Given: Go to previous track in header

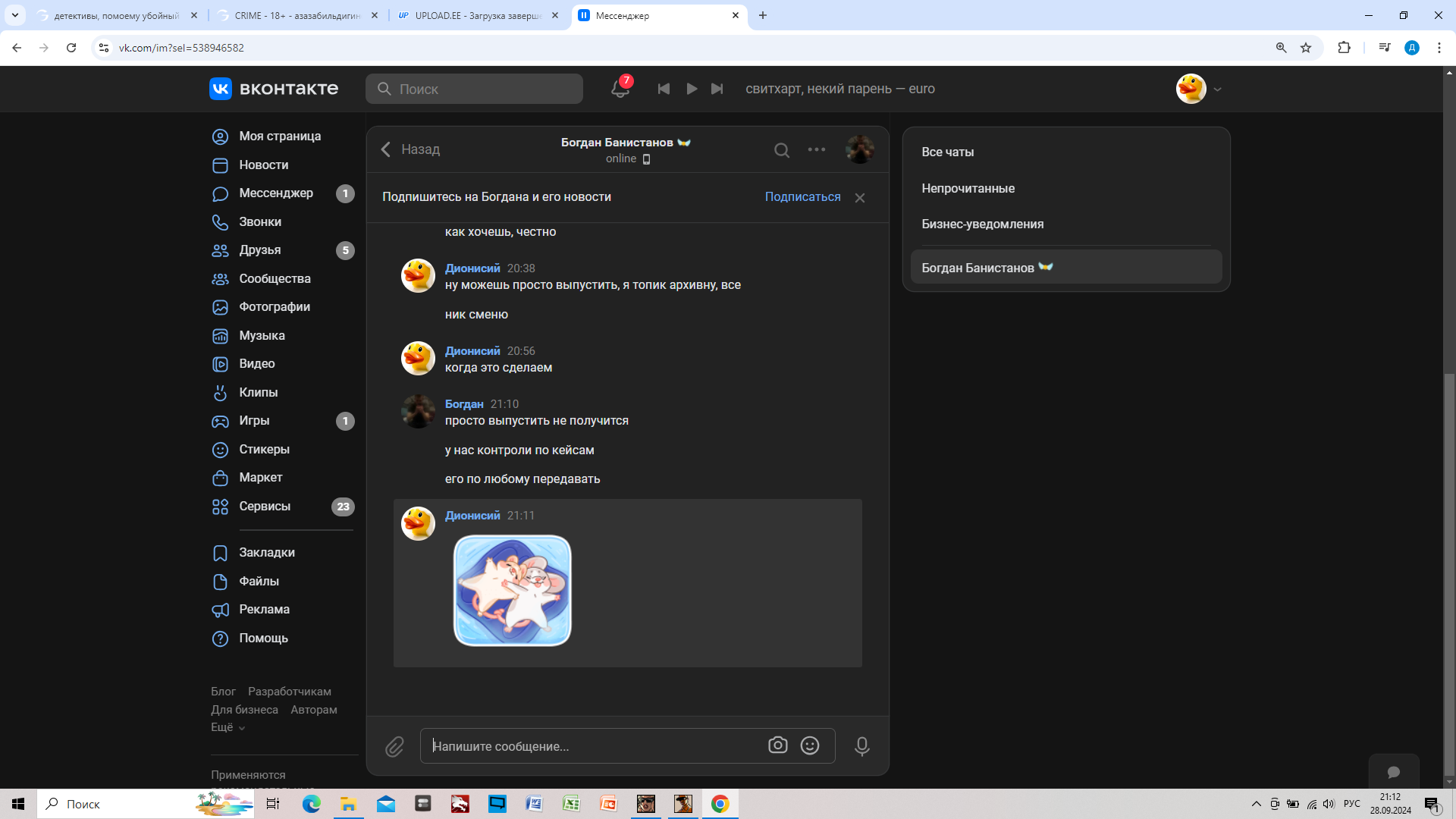Looking at the screenshot, I should (x=664, y=89).
